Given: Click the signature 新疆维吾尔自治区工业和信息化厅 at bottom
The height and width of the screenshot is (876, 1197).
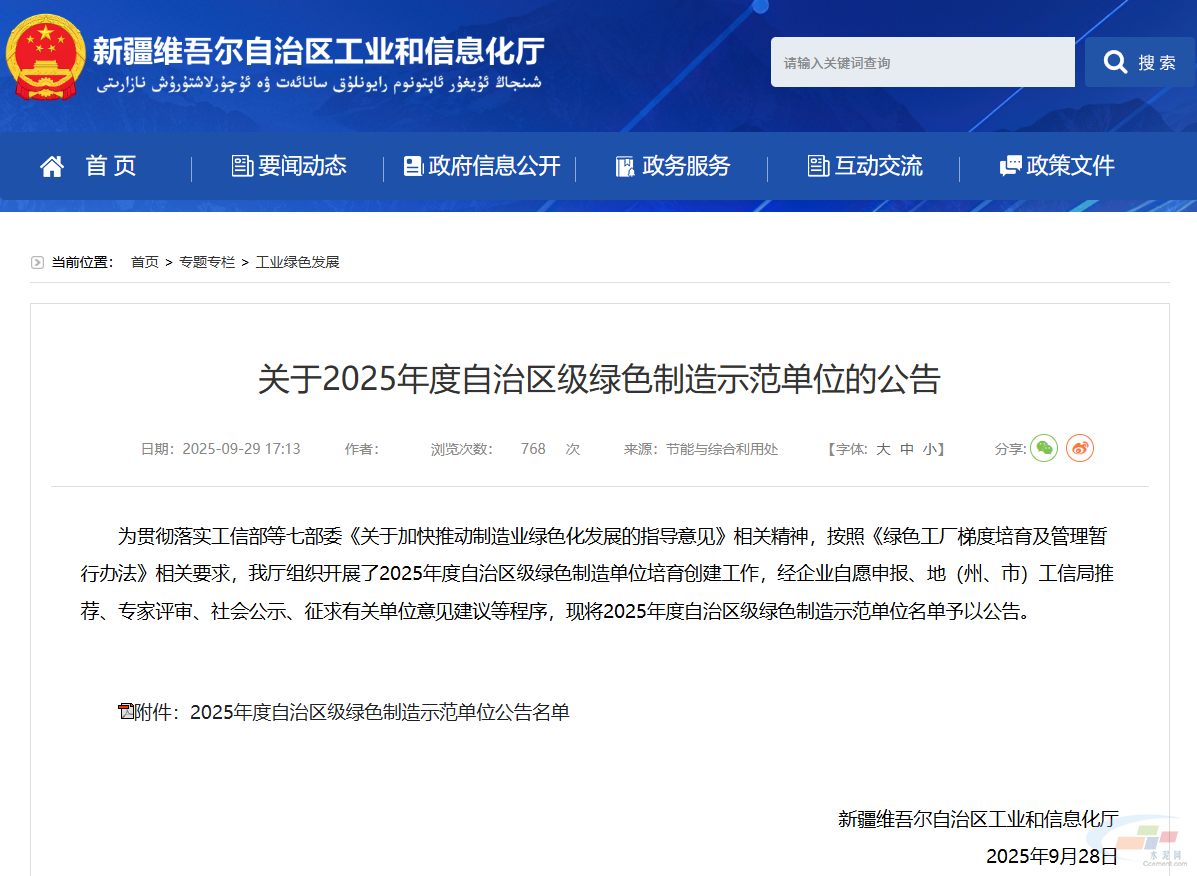Looking at the screenshot, I should click(978, 820).
